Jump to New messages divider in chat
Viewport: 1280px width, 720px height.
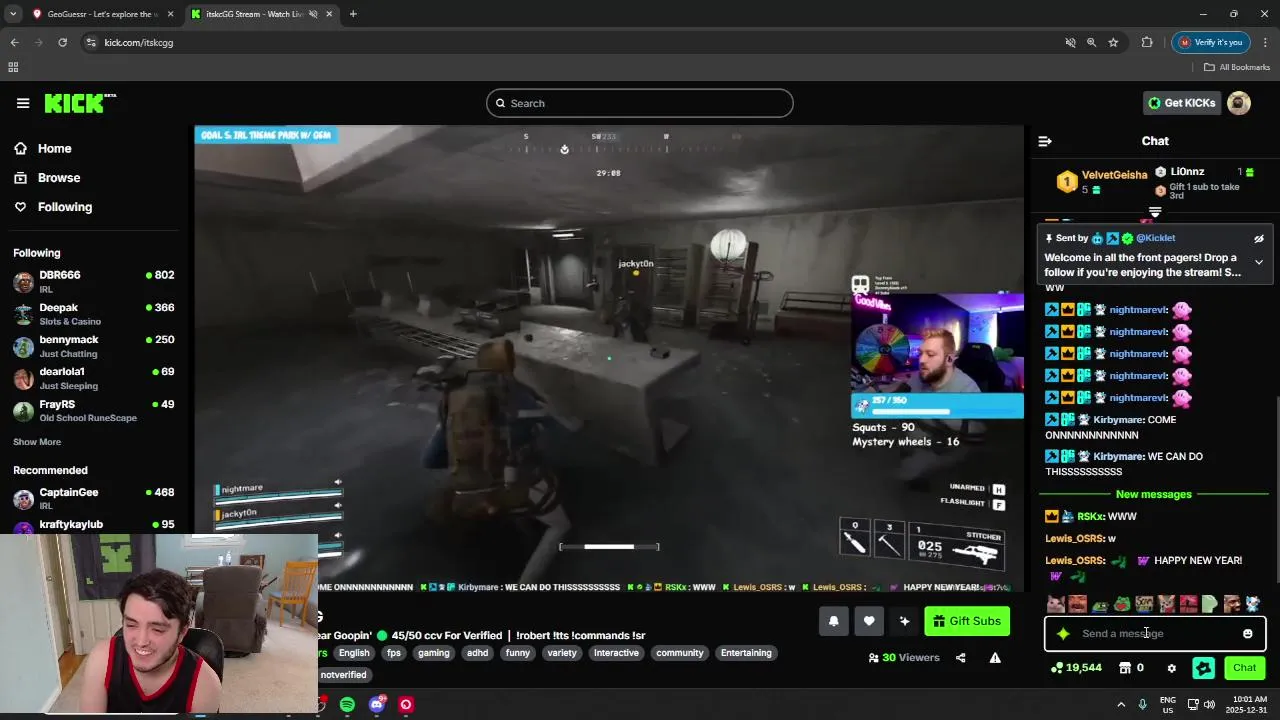click(x=1154, y=495)
